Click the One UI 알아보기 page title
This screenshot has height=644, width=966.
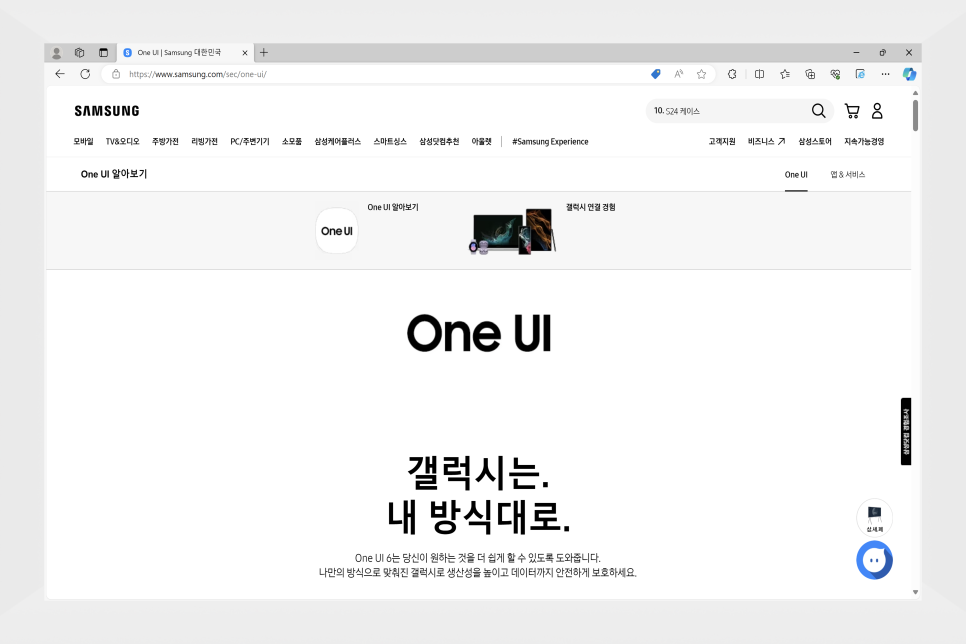point(114,174)
